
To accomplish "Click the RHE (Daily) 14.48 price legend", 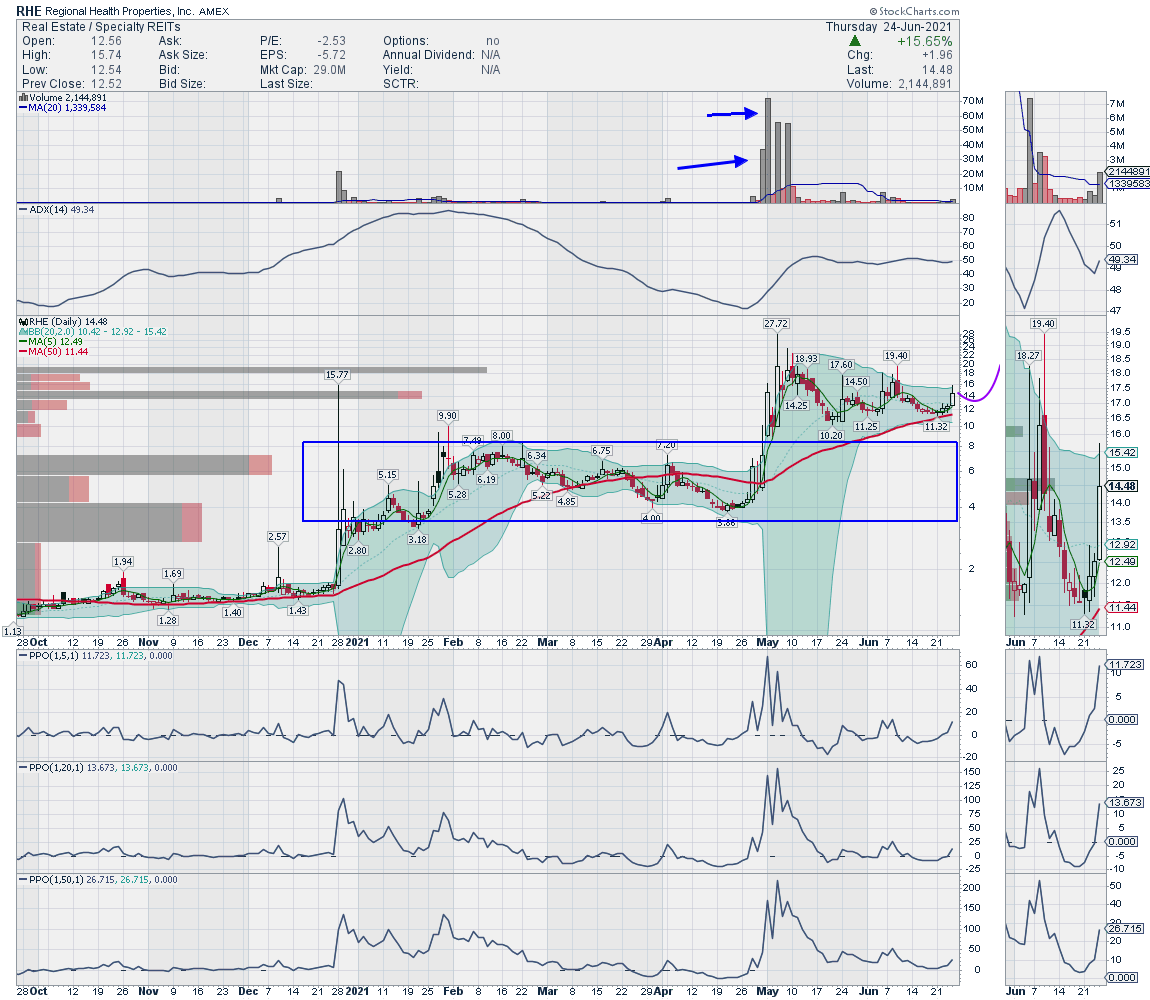I will 64,321.
